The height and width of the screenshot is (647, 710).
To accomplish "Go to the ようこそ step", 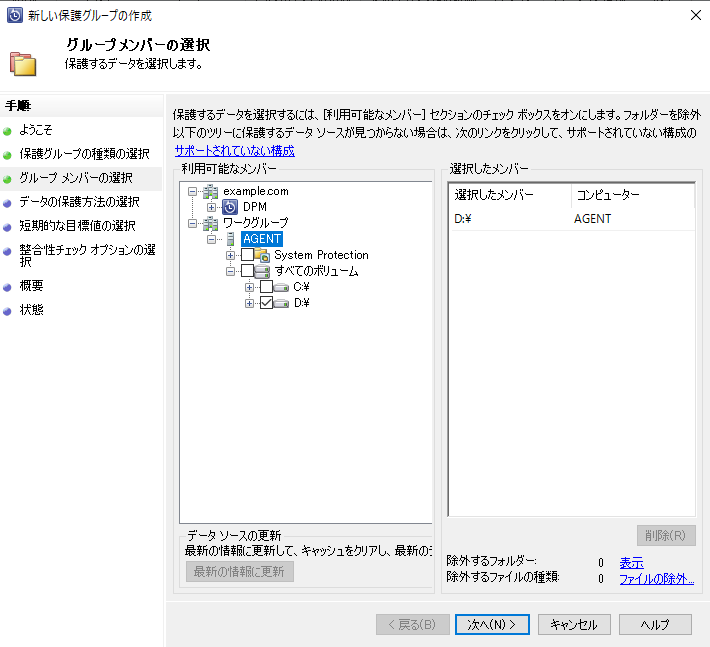I will pos(36,130).
